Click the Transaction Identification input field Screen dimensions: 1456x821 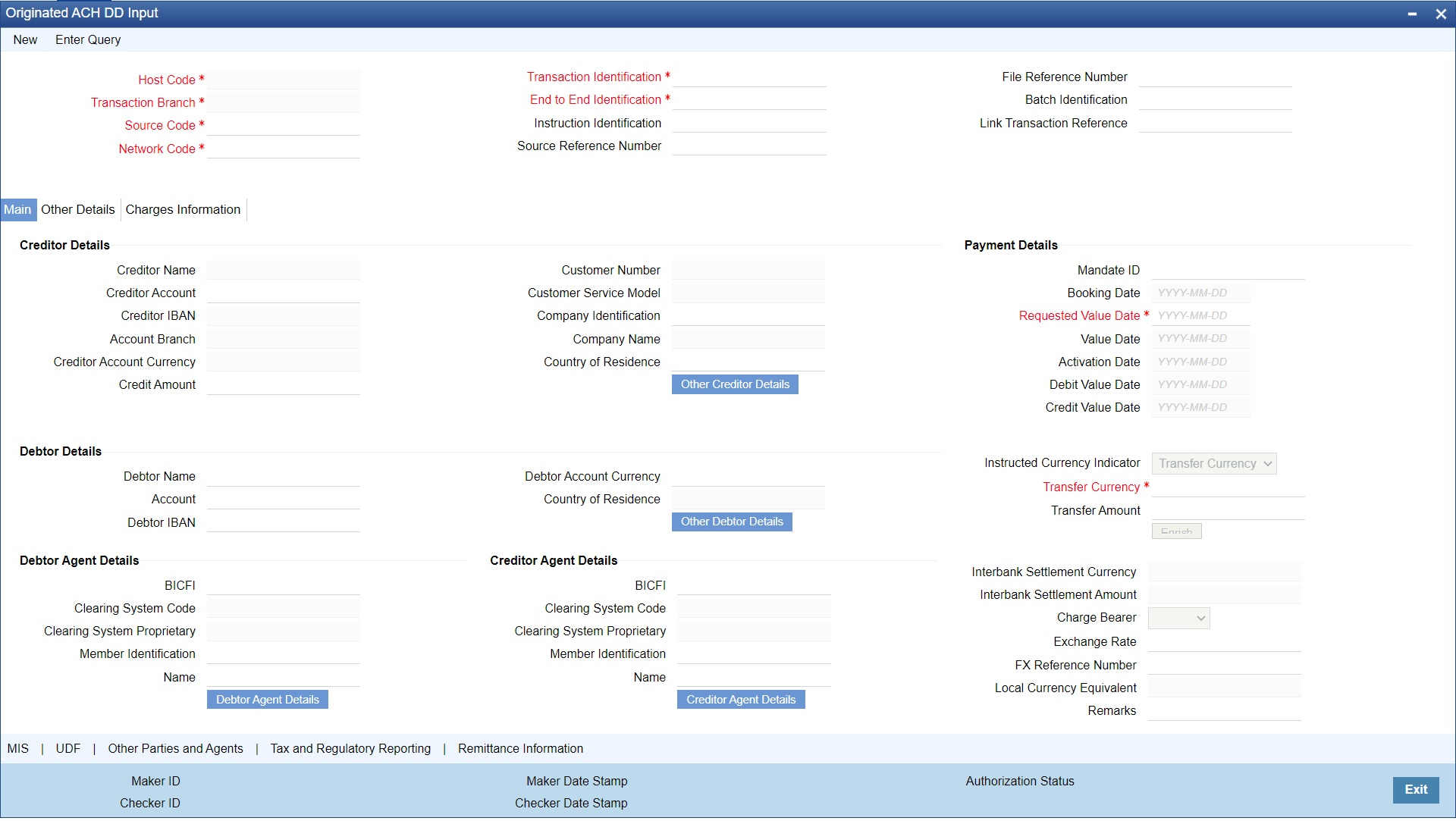(748, 77)
